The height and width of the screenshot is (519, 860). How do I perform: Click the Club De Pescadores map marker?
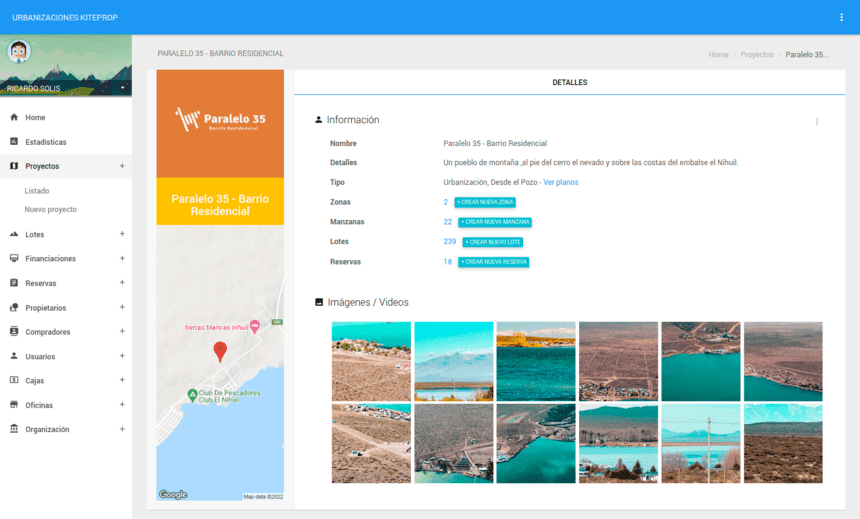tap(192, 395)
